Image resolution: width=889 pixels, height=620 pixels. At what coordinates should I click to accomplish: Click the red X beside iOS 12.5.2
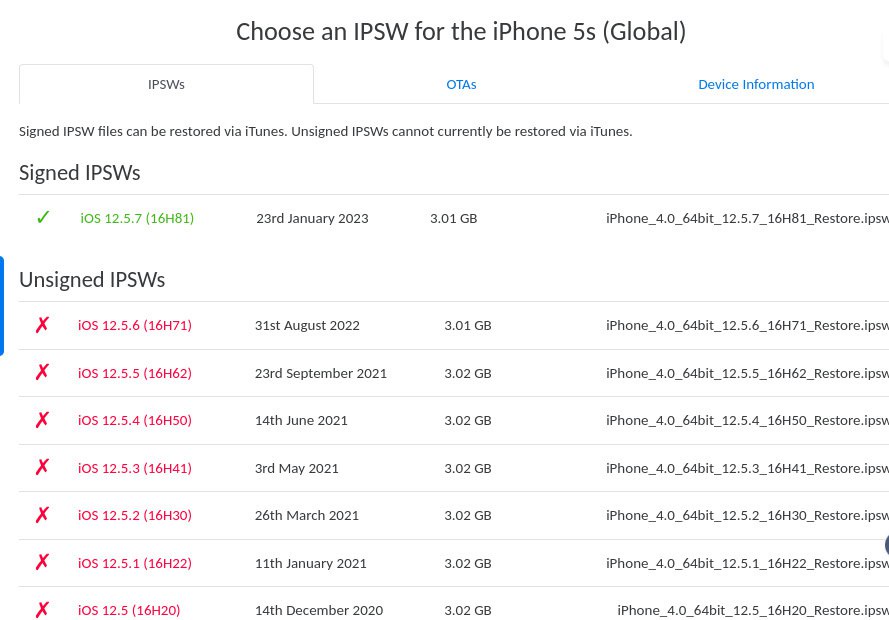click(x=42, y=515)
